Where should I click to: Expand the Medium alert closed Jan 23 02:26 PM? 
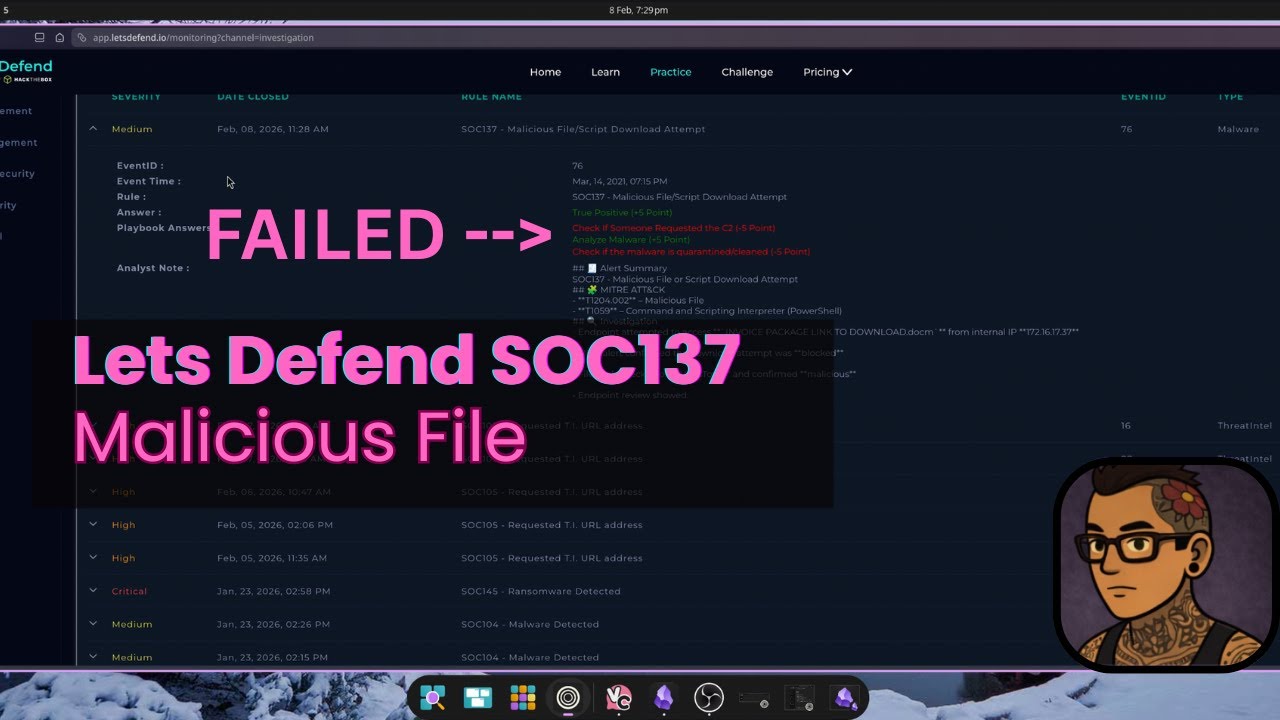tap(93, 623)
